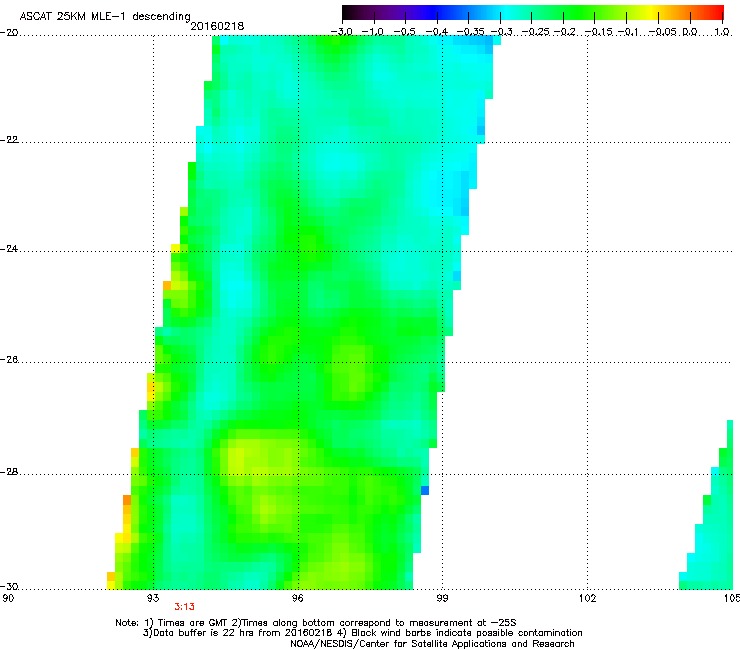Click the color bar label -1.0

[x=372, y=32]
